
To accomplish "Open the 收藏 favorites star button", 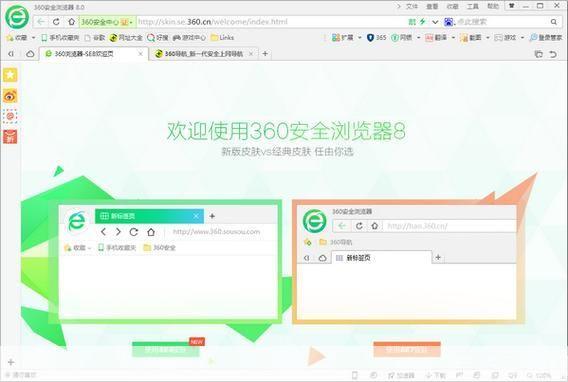I will coord(17,38).
